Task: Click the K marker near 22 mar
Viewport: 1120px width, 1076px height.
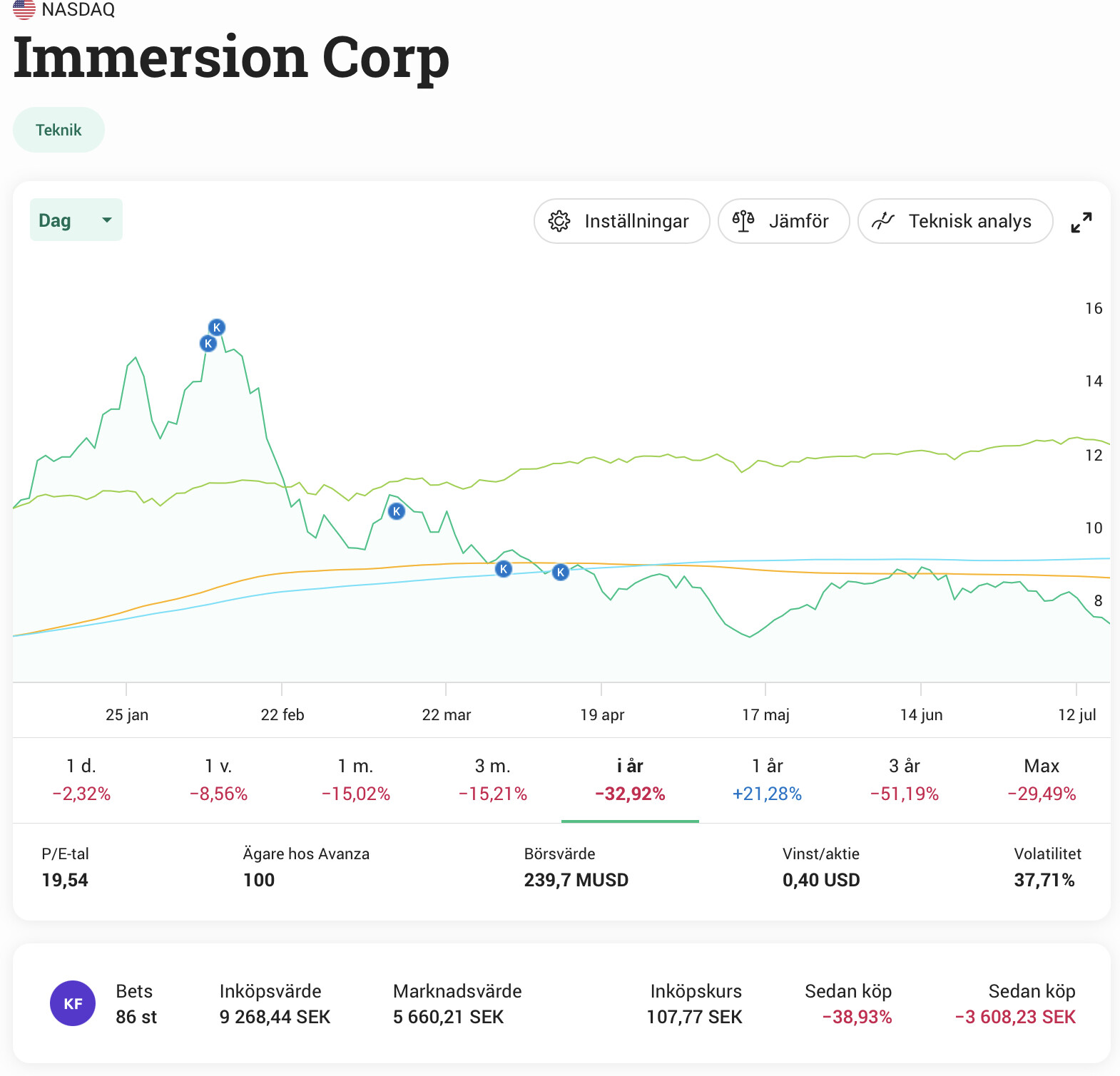Action: coord(397,511)
